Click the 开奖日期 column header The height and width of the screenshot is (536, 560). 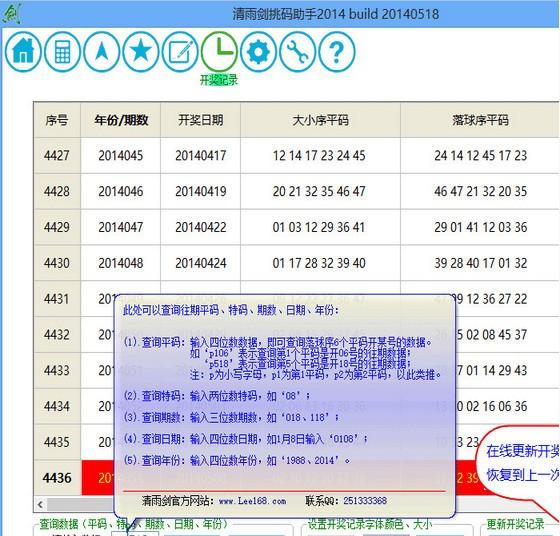[200, 120]
